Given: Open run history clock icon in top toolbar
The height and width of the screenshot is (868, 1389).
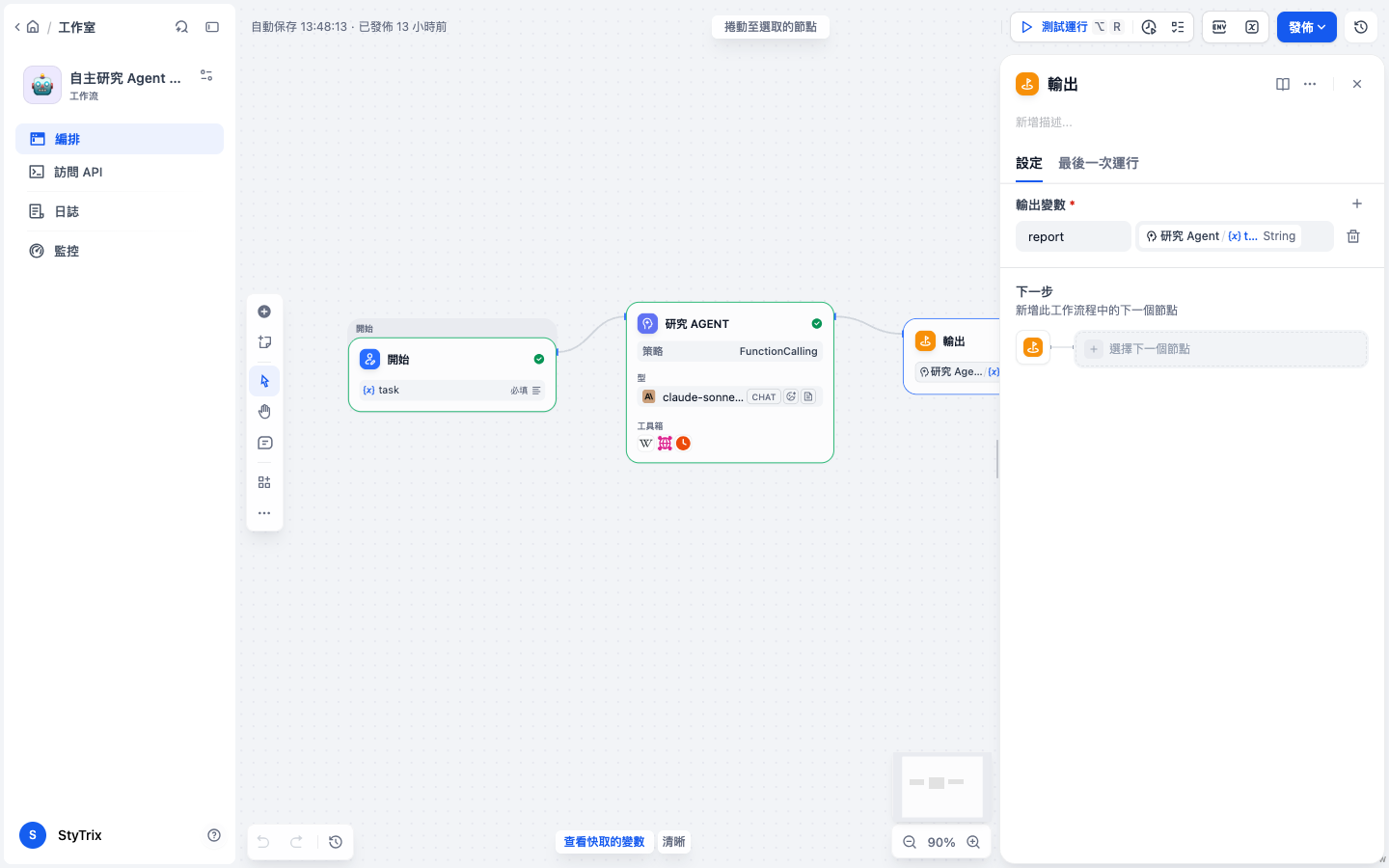Looking at the screenshot, I should point(1149,27).
